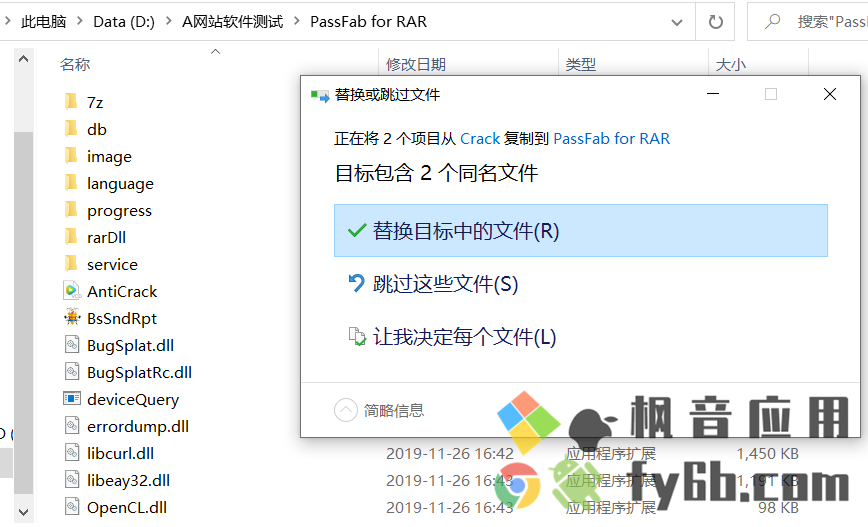Click navigation pane scroll down arrow
The width and height of the screenshot is (868, 527).
click(23, 512)
